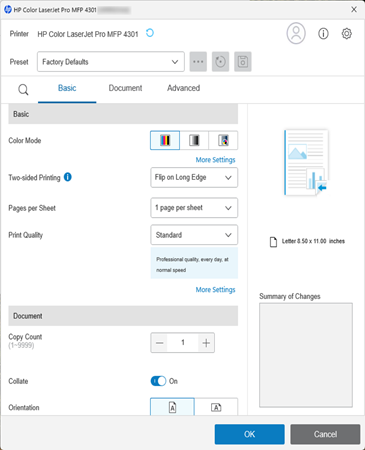Click the reset preset icon button
The width and height of the screenshot is (365, 450).
(x=220, y=62)
